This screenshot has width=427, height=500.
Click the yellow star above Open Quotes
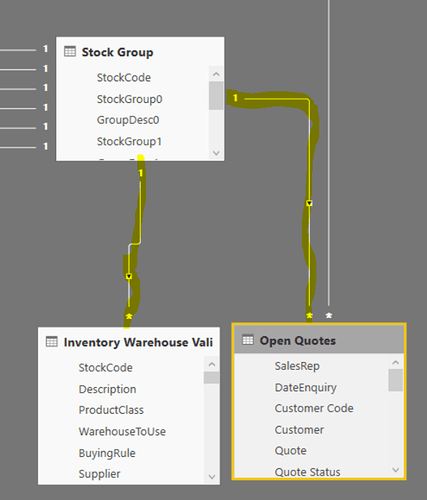pyautogui.click(x=309, y=315)
